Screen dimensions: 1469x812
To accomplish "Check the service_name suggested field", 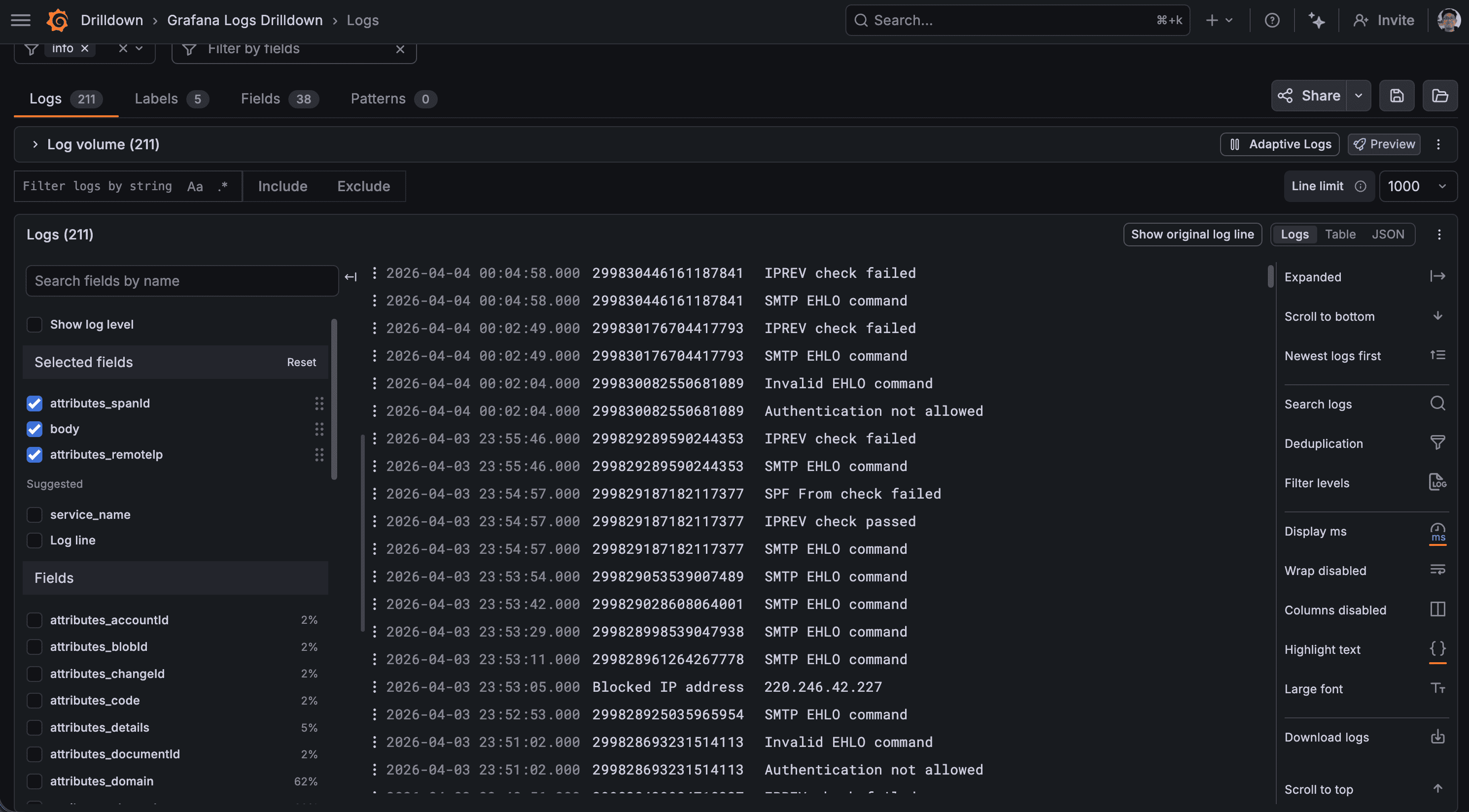I will 34,514.
